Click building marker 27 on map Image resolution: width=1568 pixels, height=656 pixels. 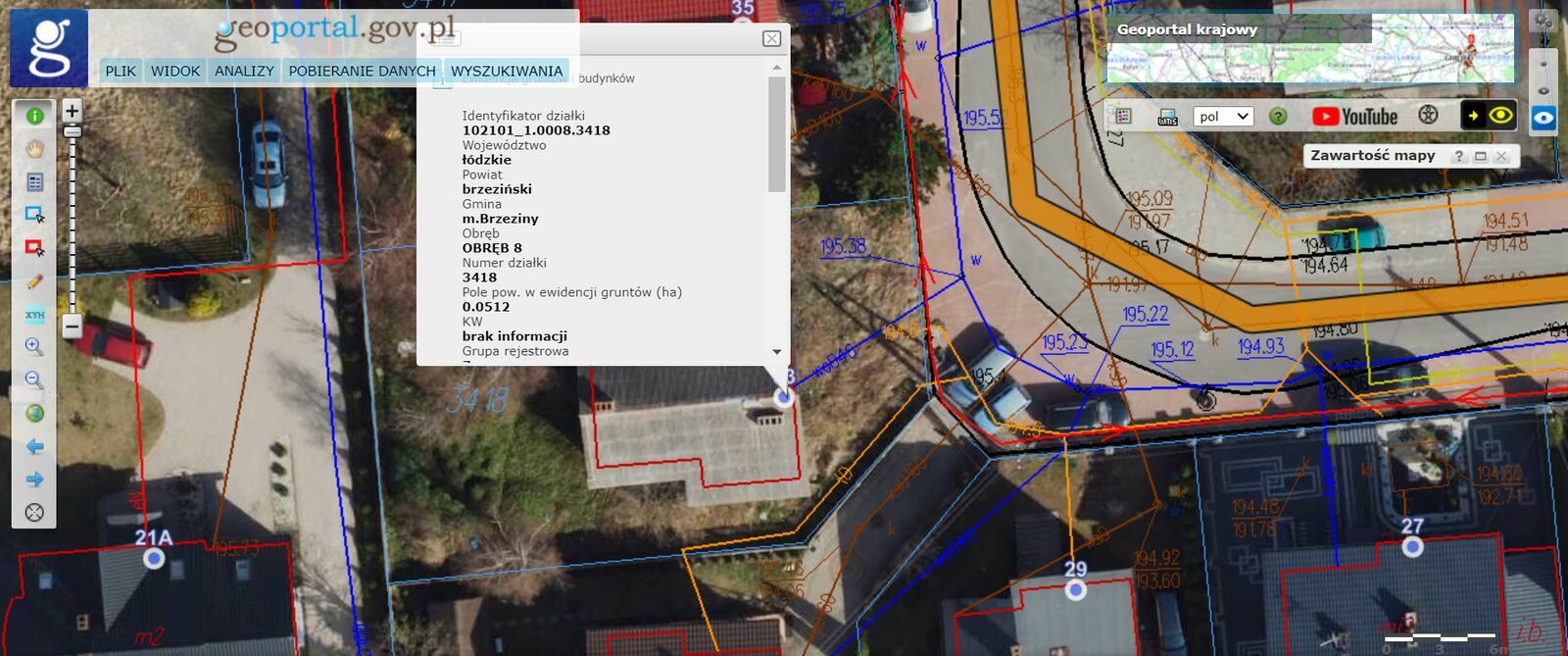(x=1412, y=546)
